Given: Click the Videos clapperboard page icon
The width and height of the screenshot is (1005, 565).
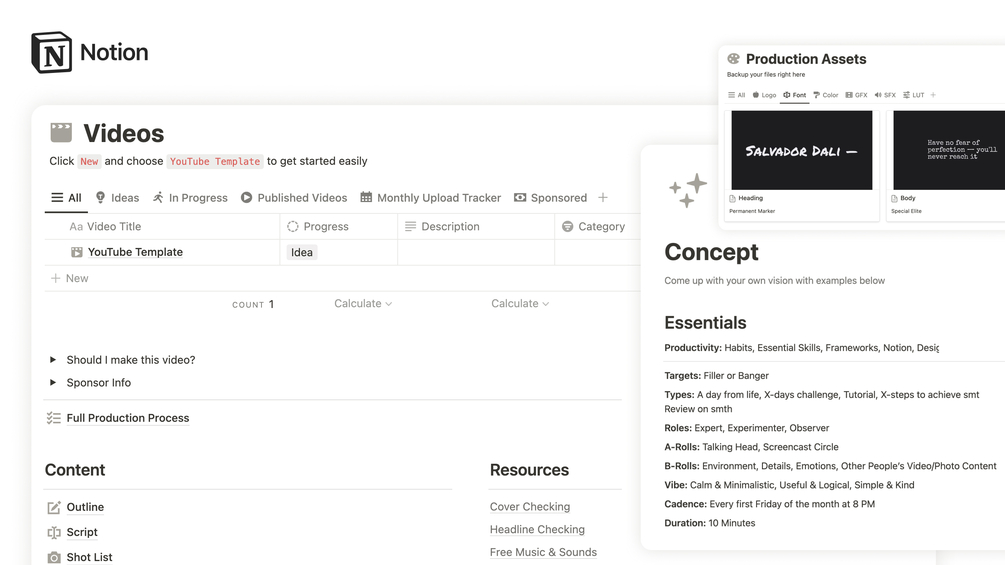Looking at the screenshot, I should point(61,133).
